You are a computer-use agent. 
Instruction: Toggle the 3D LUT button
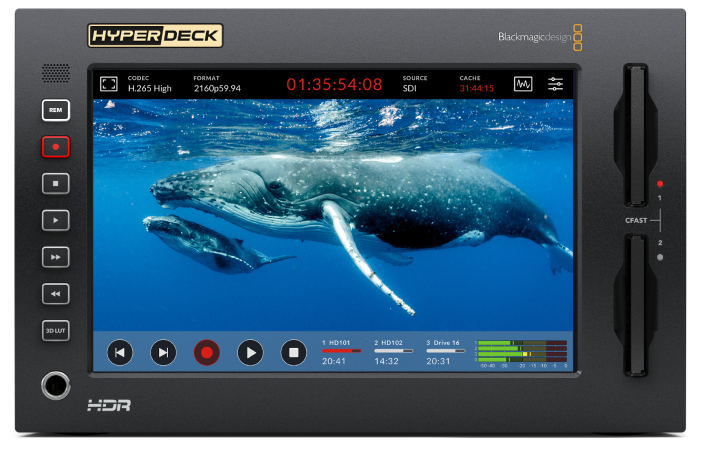[55, 331]
